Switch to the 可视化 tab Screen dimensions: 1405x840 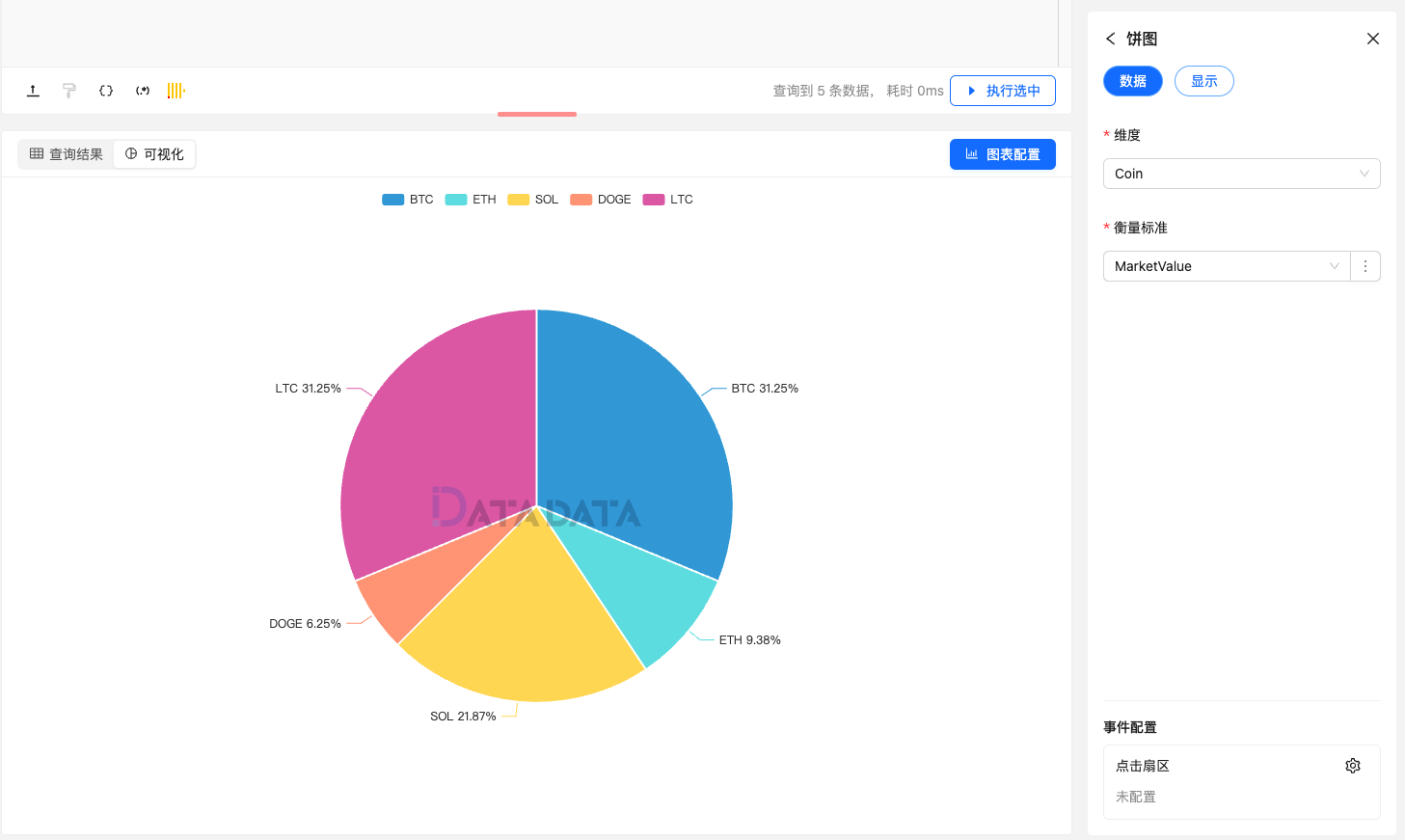point(154,154)
